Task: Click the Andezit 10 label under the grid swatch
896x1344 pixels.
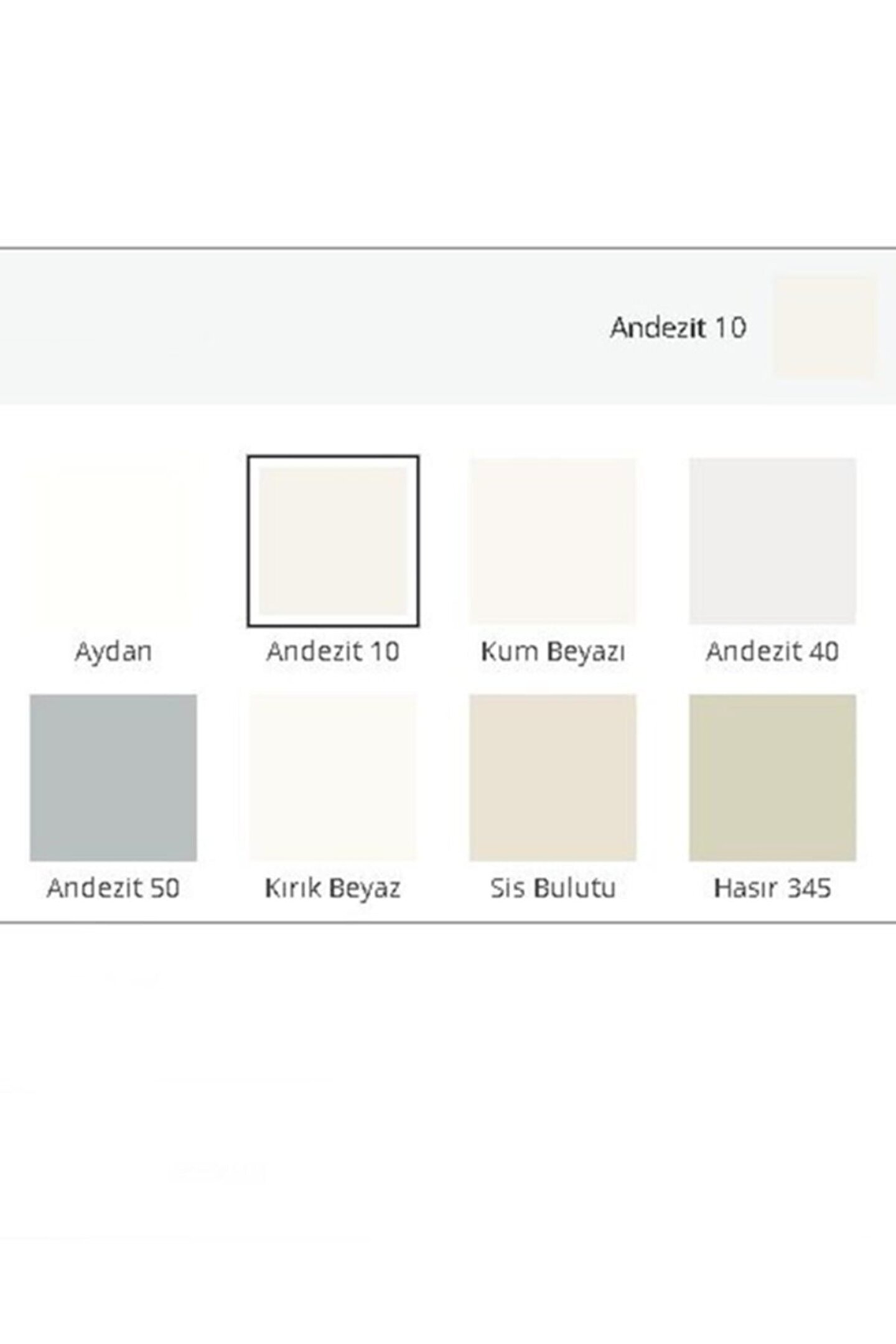Action: coord(333,651)
